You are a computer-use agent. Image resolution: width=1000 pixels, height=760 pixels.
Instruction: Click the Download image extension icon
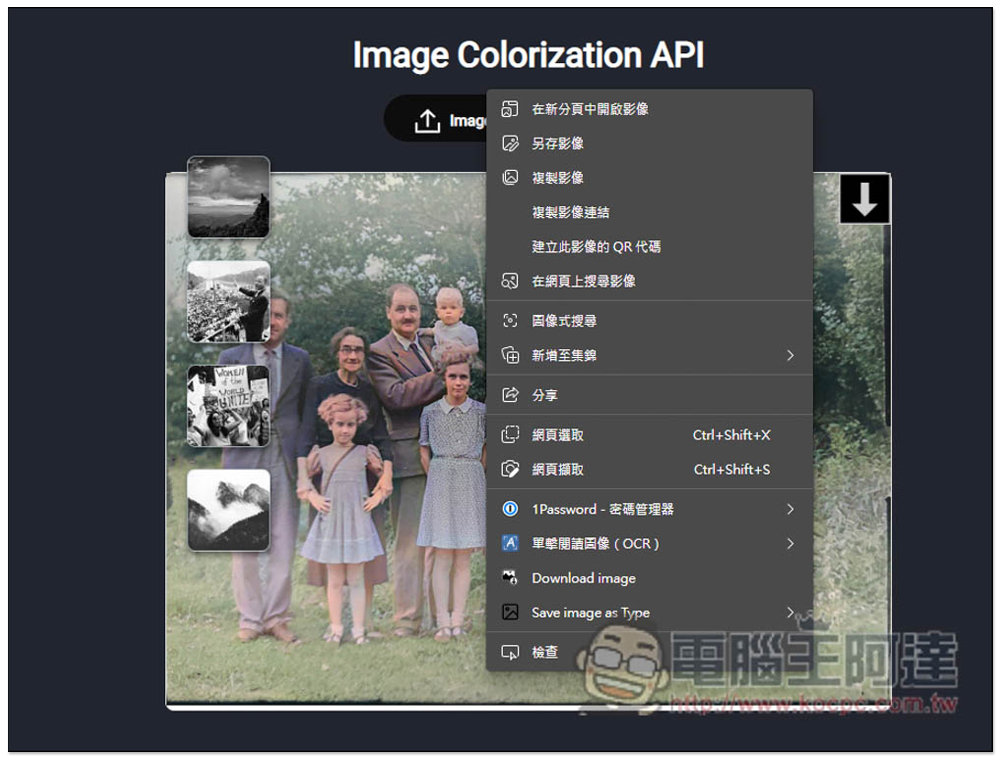coord(510,578)
